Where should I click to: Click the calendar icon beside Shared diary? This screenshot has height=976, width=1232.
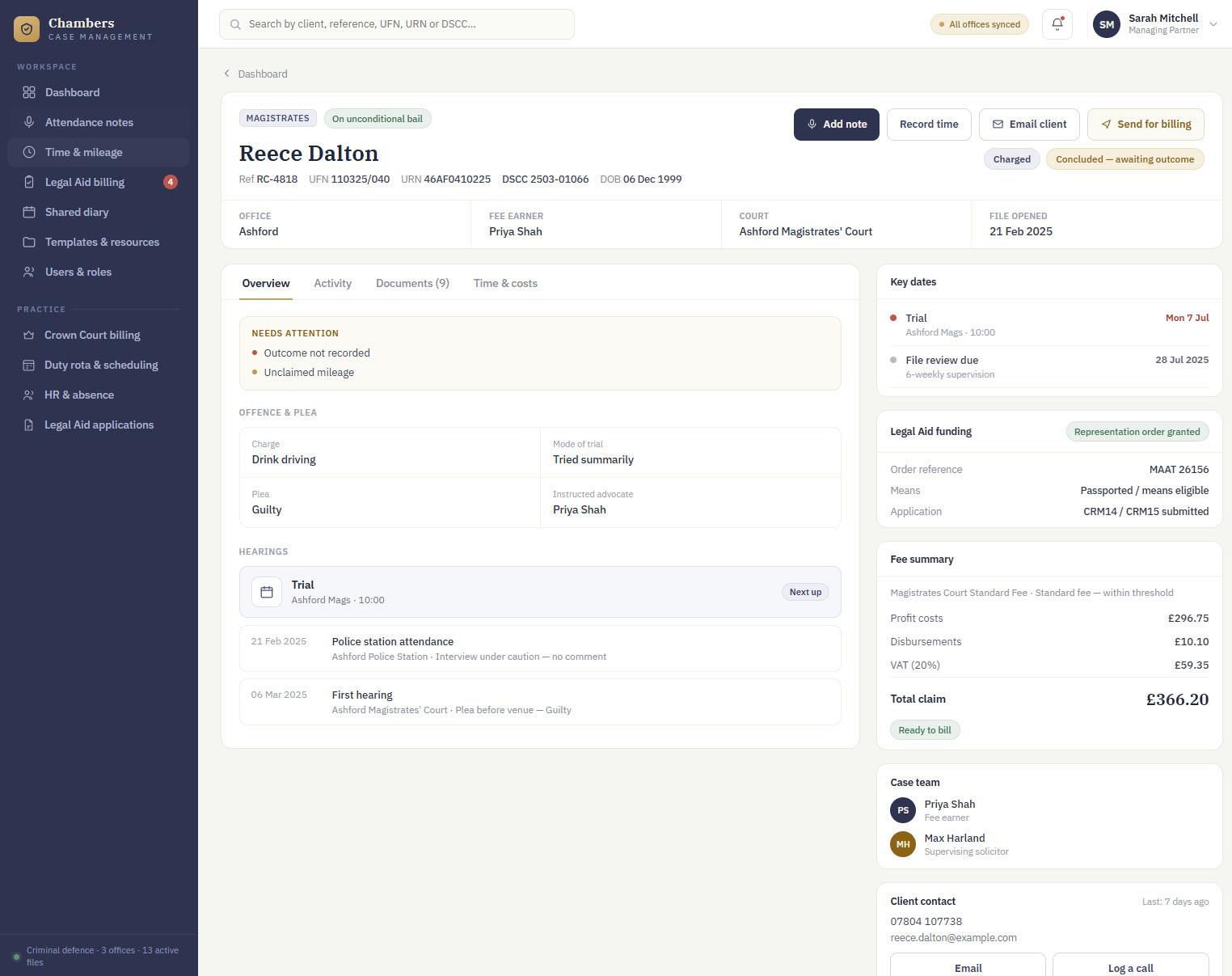click(x=29, y=212)
